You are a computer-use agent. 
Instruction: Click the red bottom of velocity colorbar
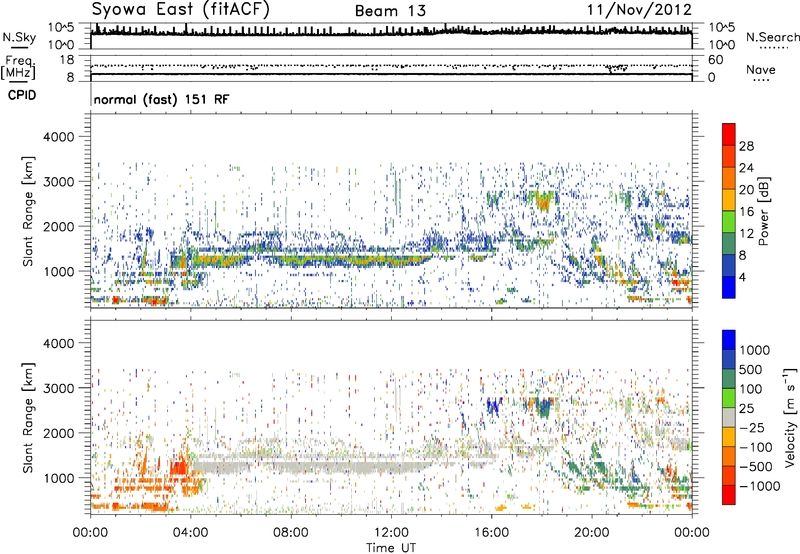click(729, 495)
